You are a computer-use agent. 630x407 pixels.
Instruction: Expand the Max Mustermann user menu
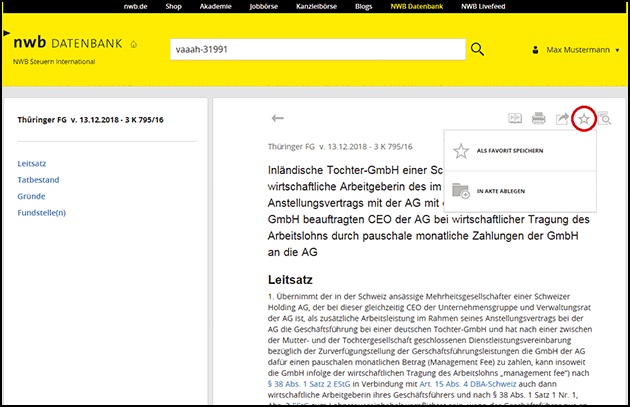click(x=581, y=49)
